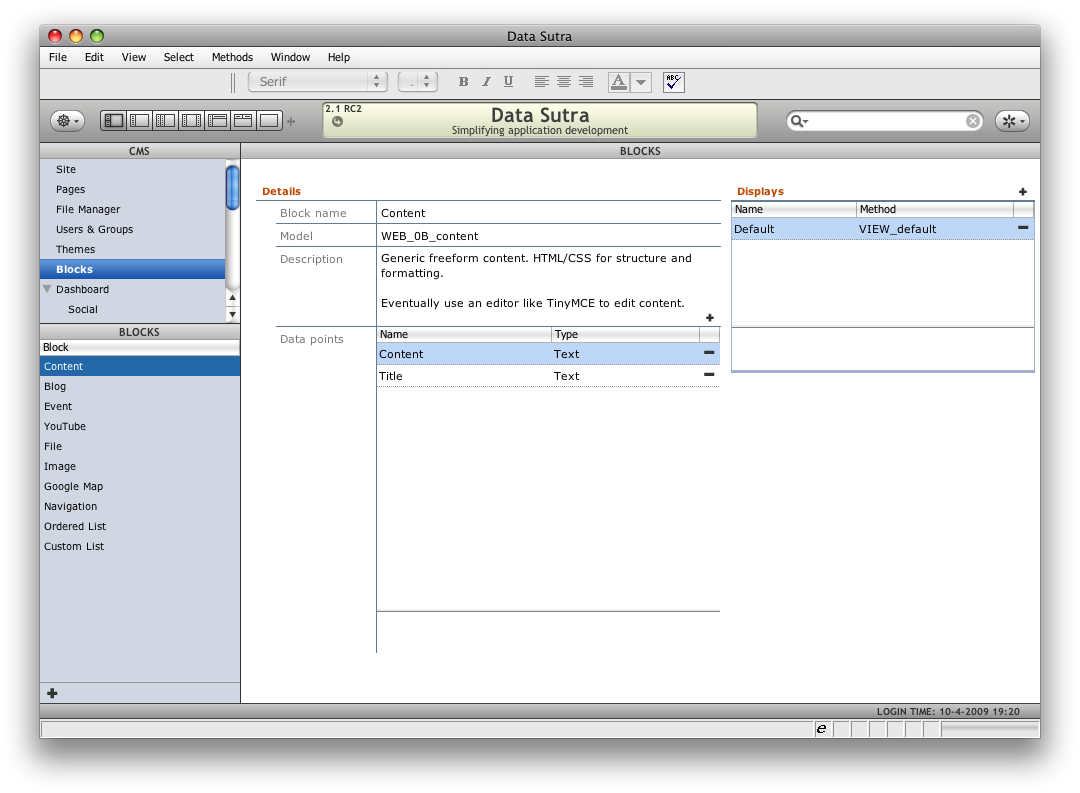1080x793 pixels.
Task: Select the third layout view icon
Action: (165, 121)
